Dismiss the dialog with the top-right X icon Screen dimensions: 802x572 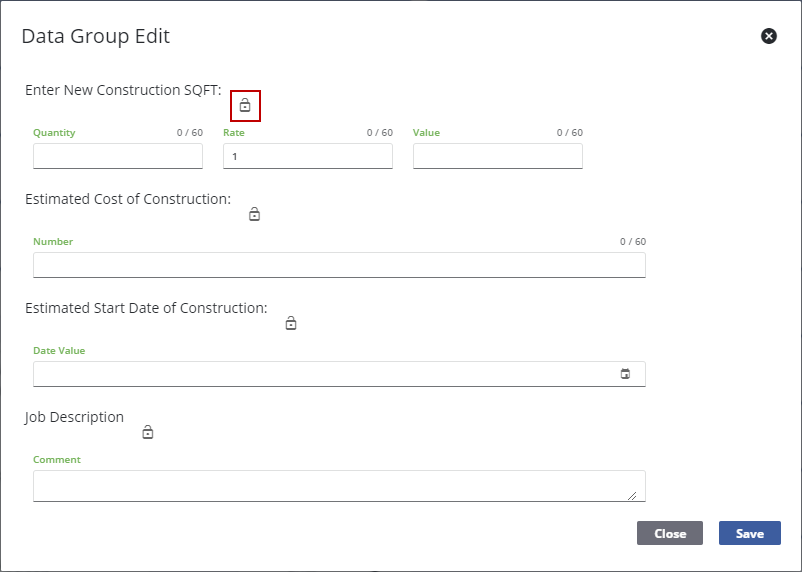tap(769, 36)
